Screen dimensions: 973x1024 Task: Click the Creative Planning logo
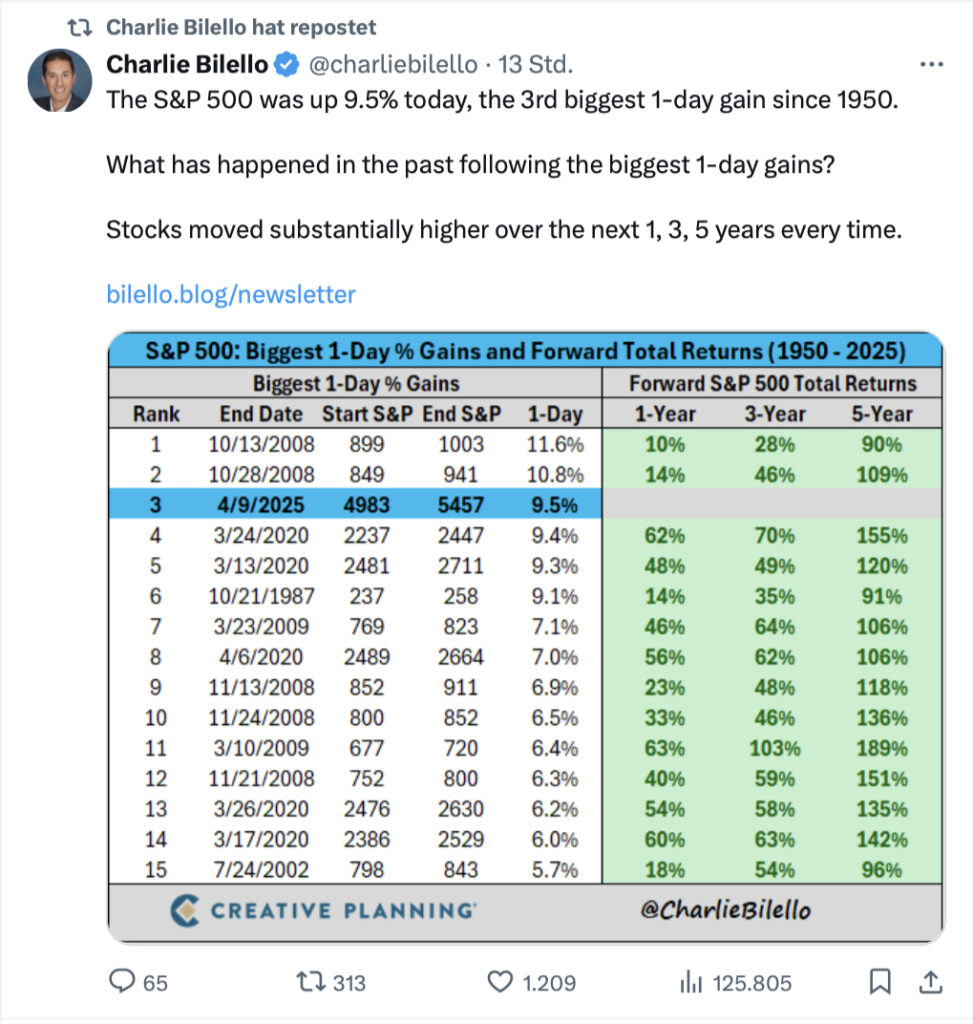click(x=322, y=910)
